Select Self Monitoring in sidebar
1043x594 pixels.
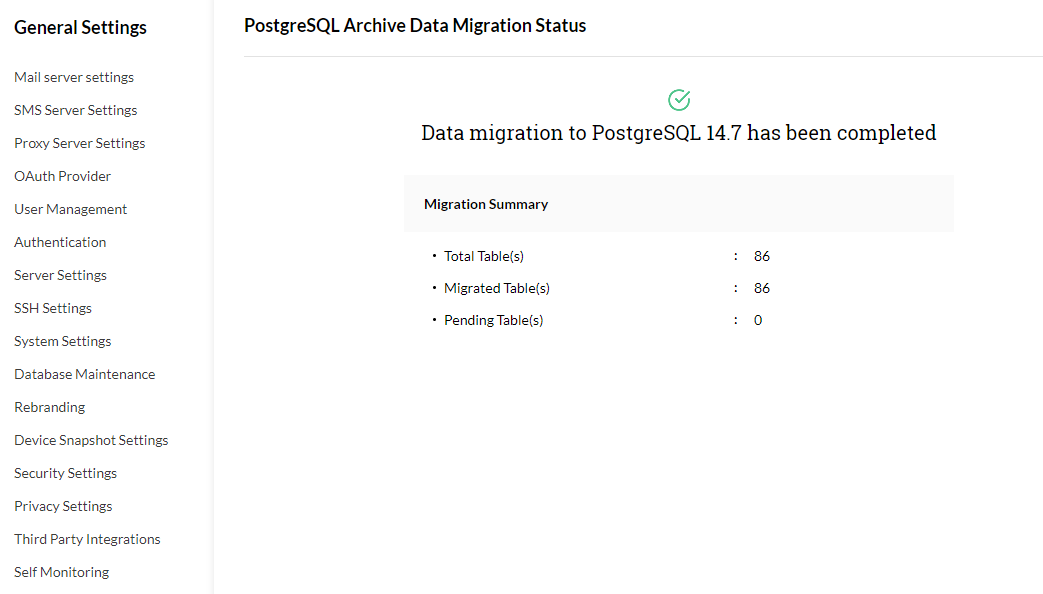62,572
